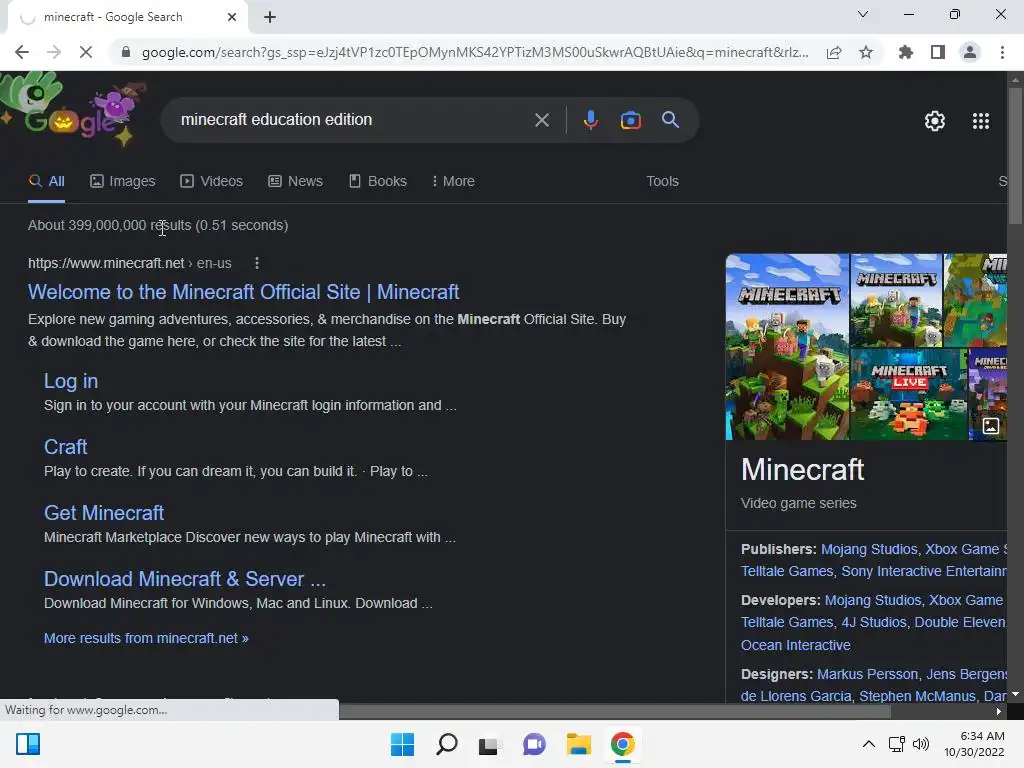Open the Ocean Interactive link
The width and height of the screenshot is (1024, 768).
pyautogui.click(x=795, y=645)
